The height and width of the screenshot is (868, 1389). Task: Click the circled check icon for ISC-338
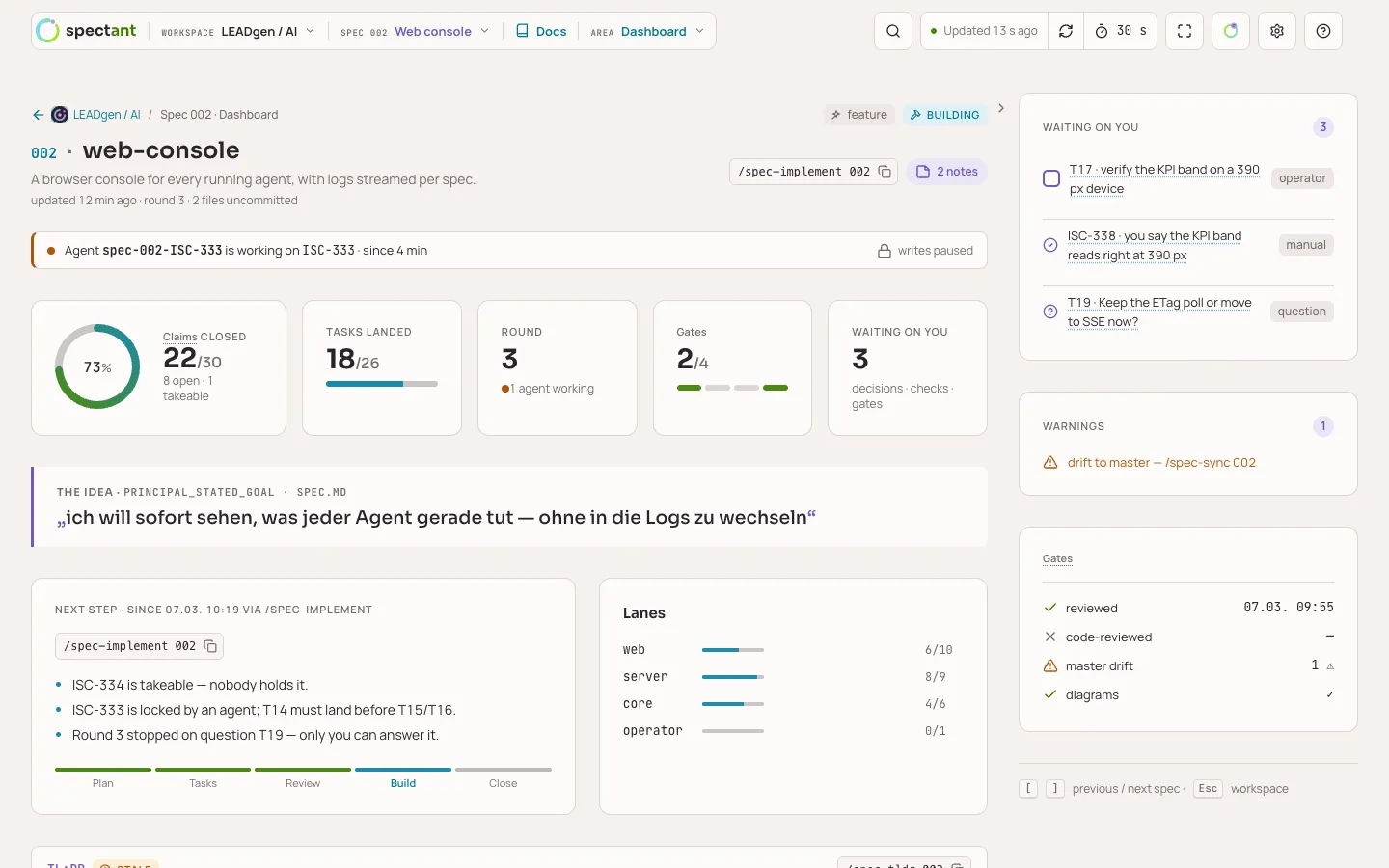pos(1050,245)
